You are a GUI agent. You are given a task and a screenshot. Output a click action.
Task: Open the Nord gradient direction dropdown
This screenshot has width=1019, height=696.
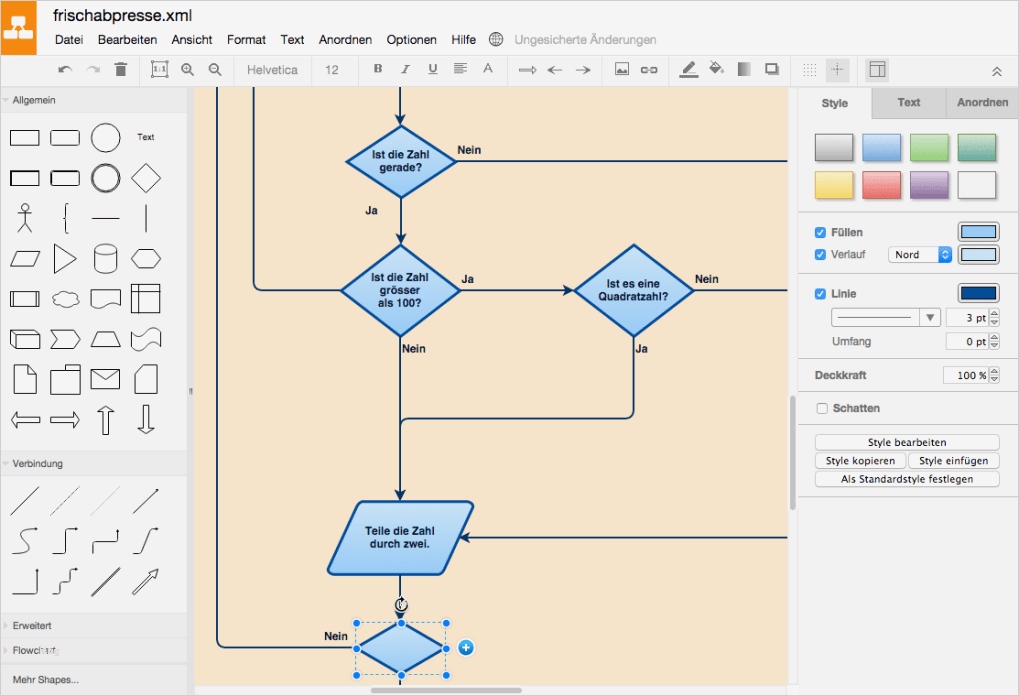(919, 255)
